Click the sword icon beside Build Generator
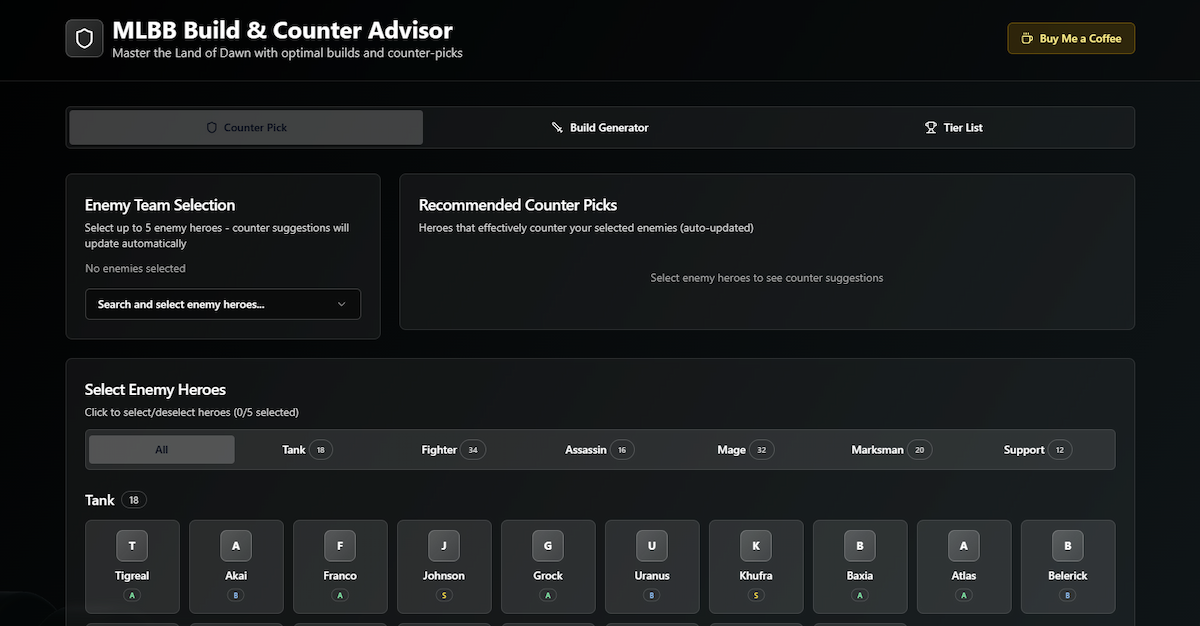This screenshot has height=626, width=1200. tap(557, 128)
